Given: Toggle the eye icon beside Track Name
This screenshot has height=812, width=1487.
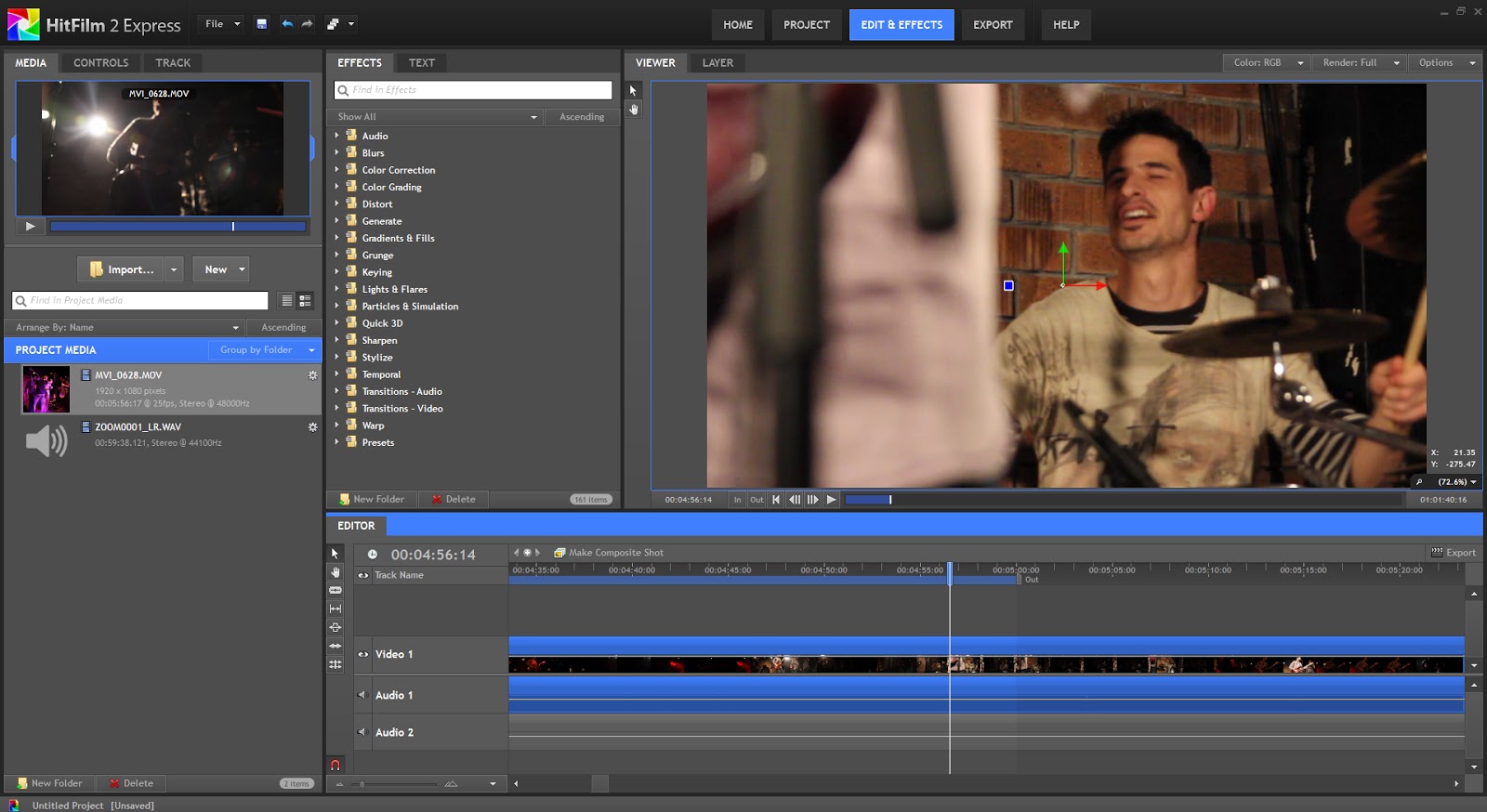Looking at the screenshot, I should (x=363, y=576).
